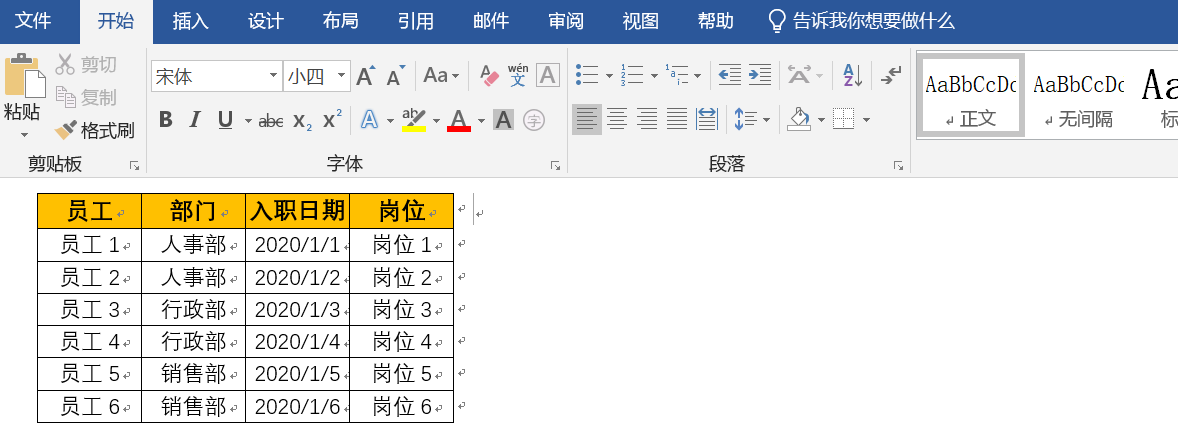Open the highlight color dropdown arrow

pos(436,120)
